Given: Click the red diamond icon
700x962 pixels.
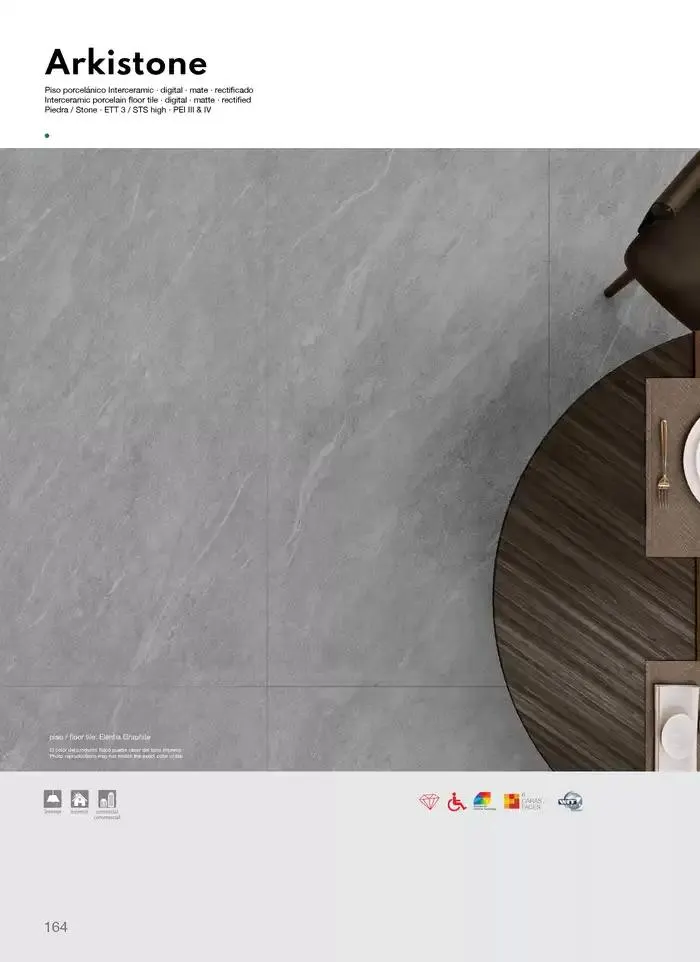Looking at the screenshot, I should [429, 802].
